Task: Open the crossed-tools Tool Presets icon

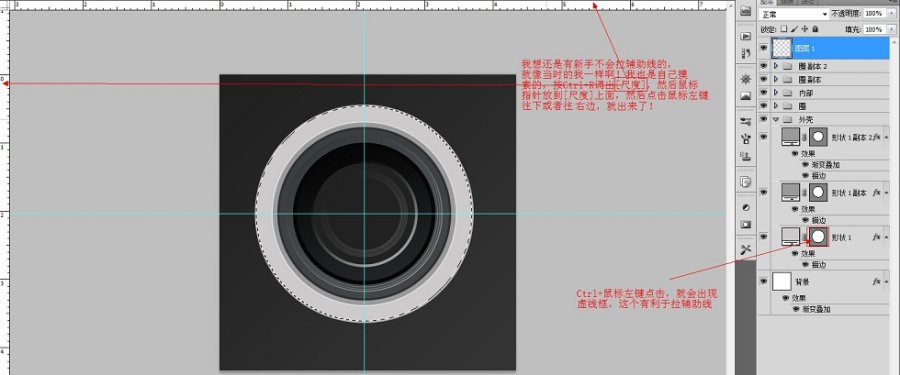Action: (746, 249)
